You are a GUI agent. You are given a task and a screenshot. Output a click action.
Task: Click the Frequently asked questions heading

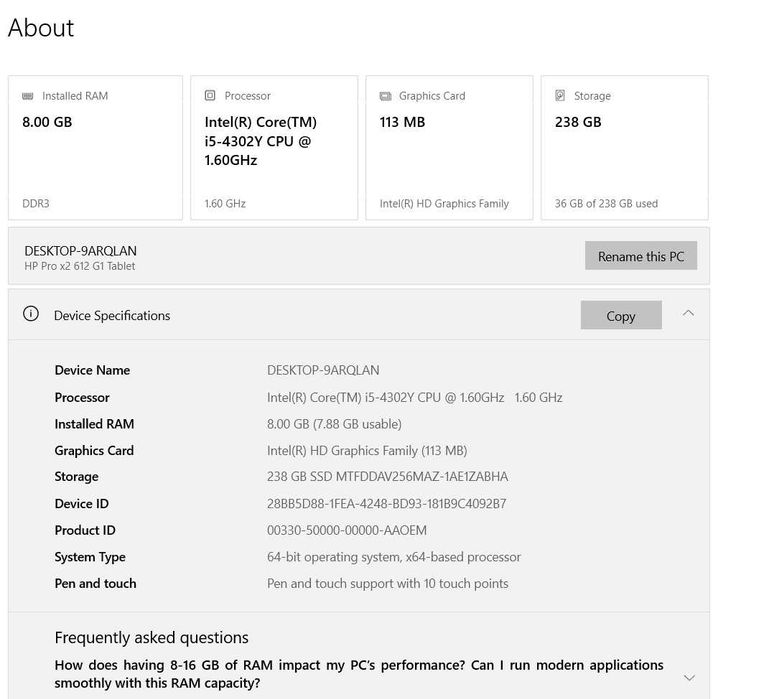[x=151, y=638]
